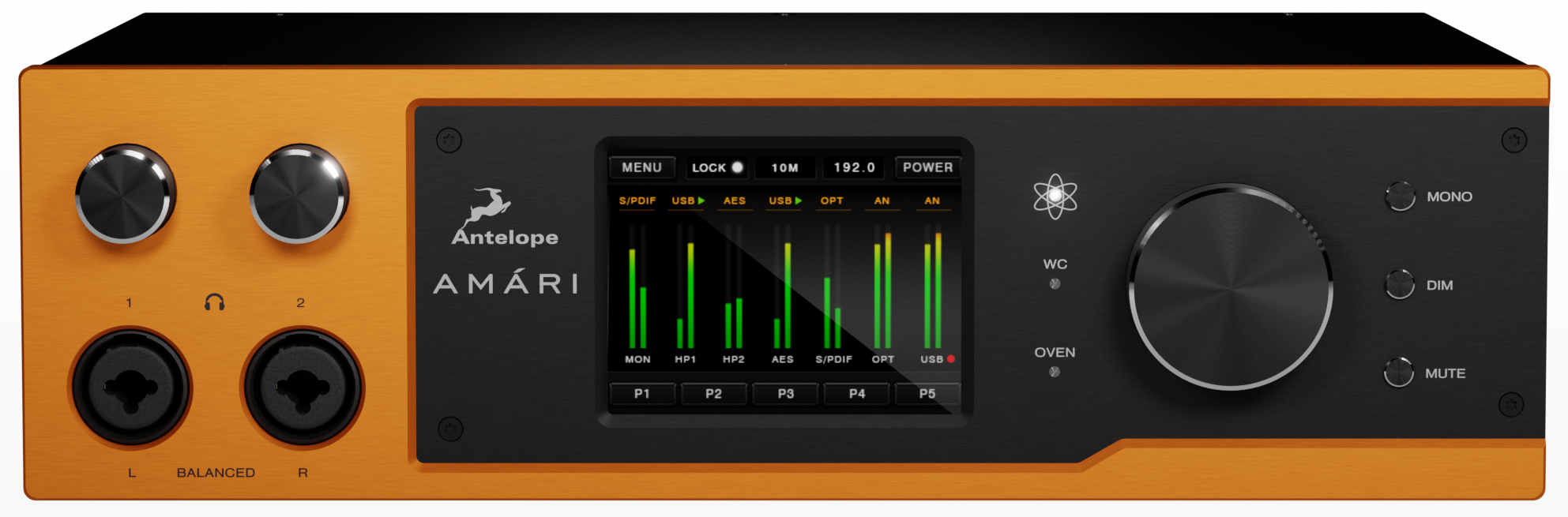Click the BALANCED label text
Viewport: 1568px width, 517px height.
tap(216, 472)
